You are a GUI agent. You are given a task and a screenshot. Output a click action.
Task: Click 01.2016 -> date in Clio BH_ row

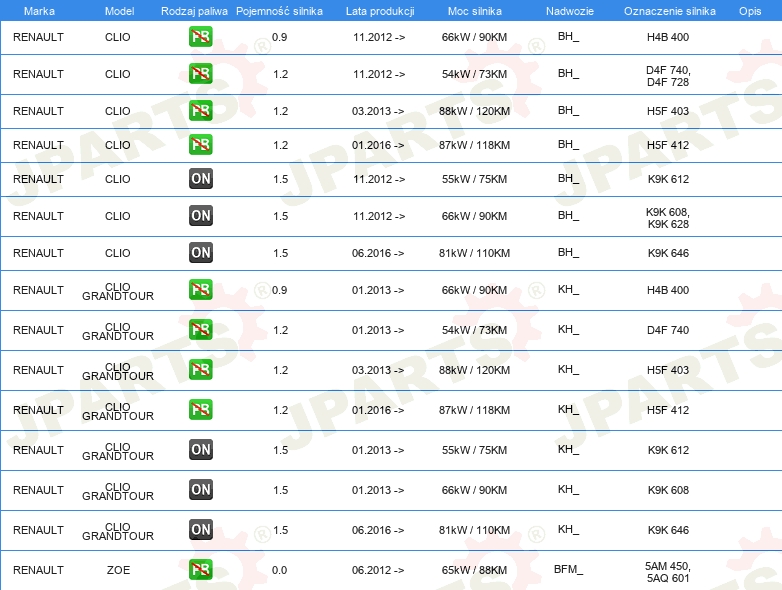point(378,145)
